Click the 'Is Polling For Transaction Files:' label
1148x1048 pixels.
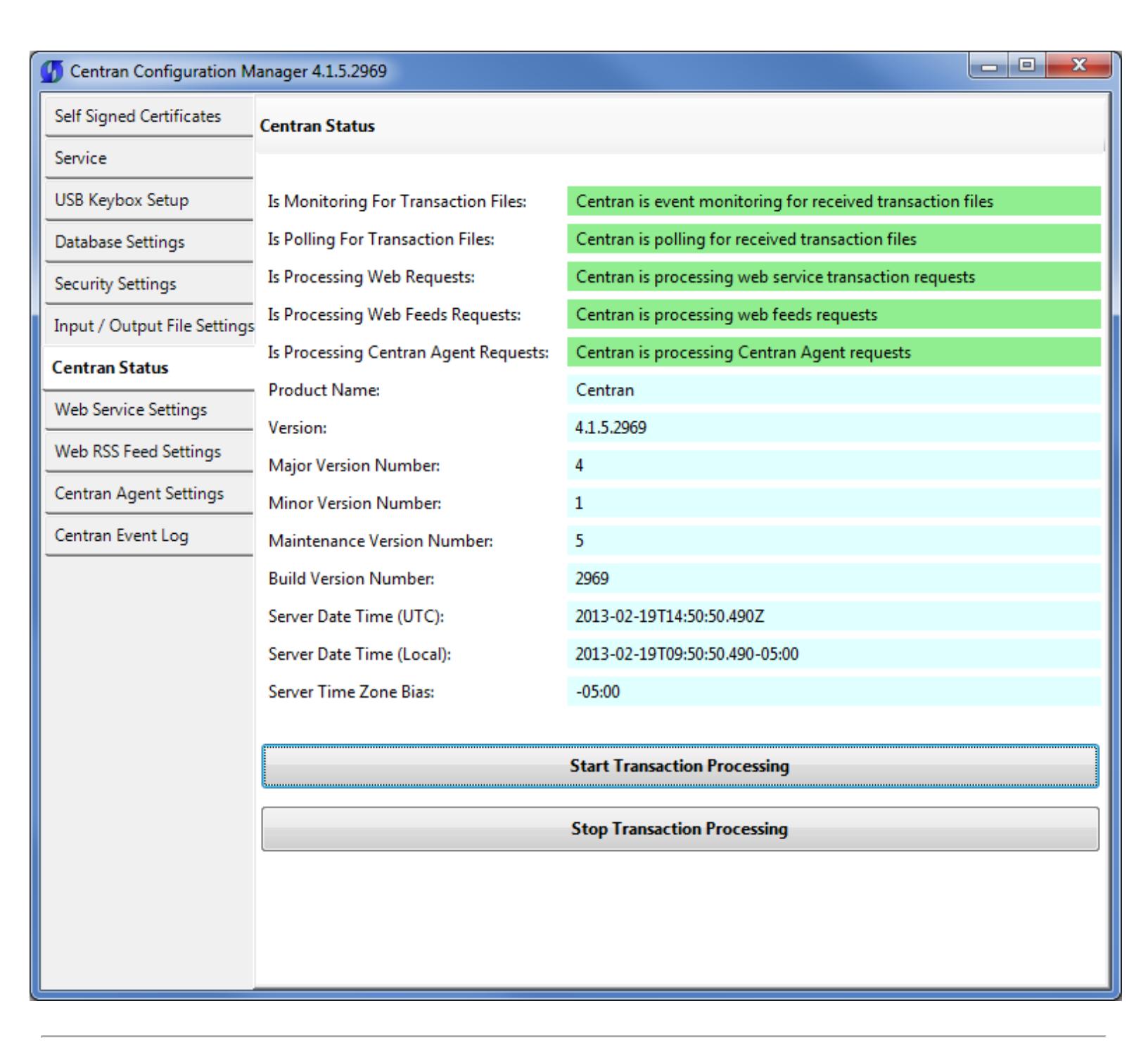point(381,239)
